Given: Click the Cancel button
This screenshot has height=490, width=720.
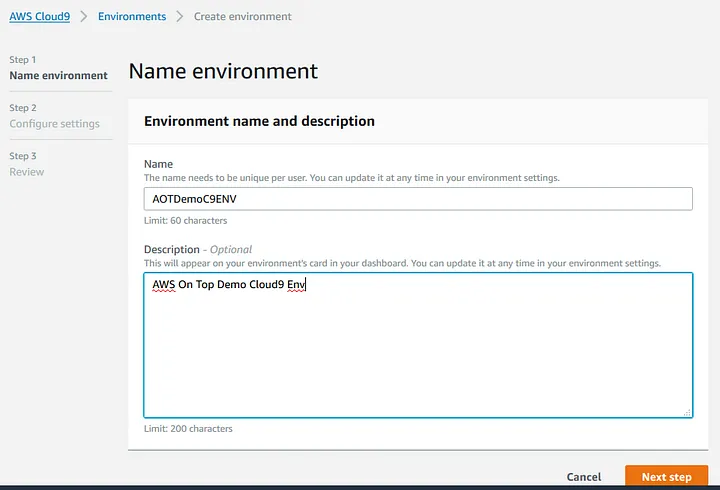Looking at the screenshot, I should pos(584,477).
